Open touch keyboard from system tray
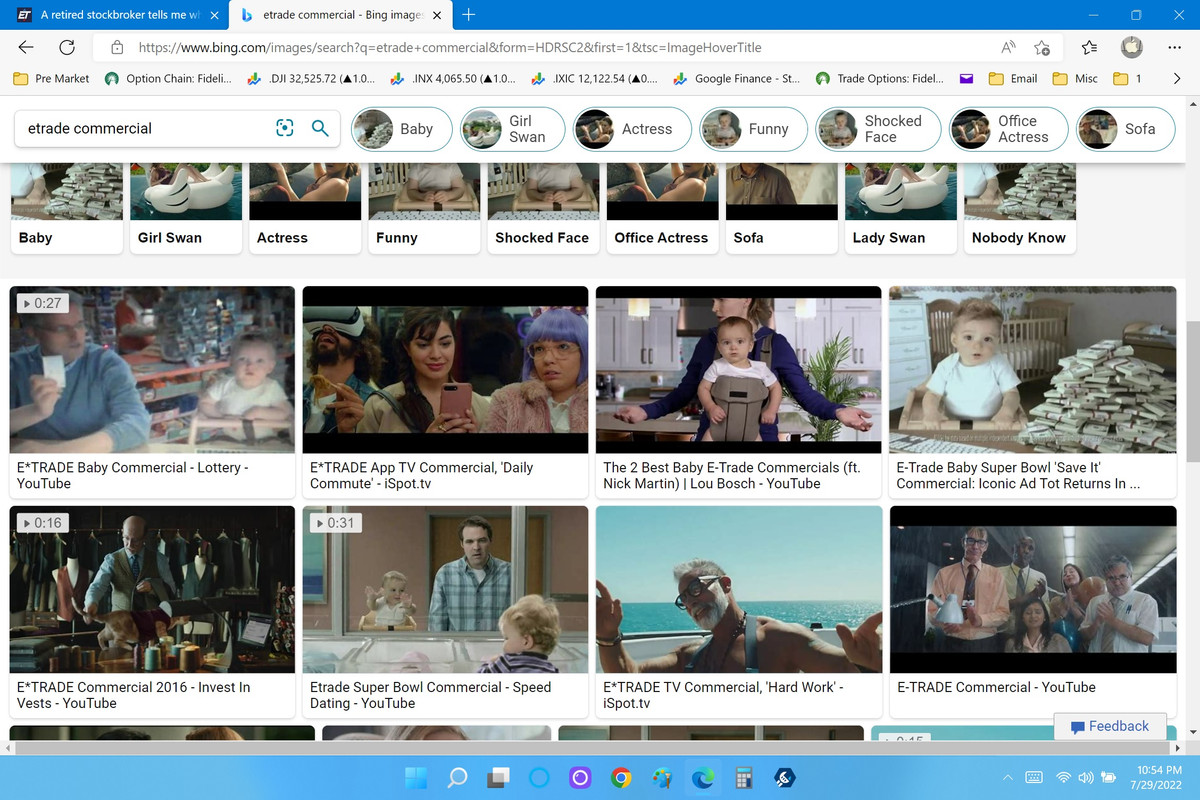The width and height of the screenshot is (1200, 800). 1035,777
